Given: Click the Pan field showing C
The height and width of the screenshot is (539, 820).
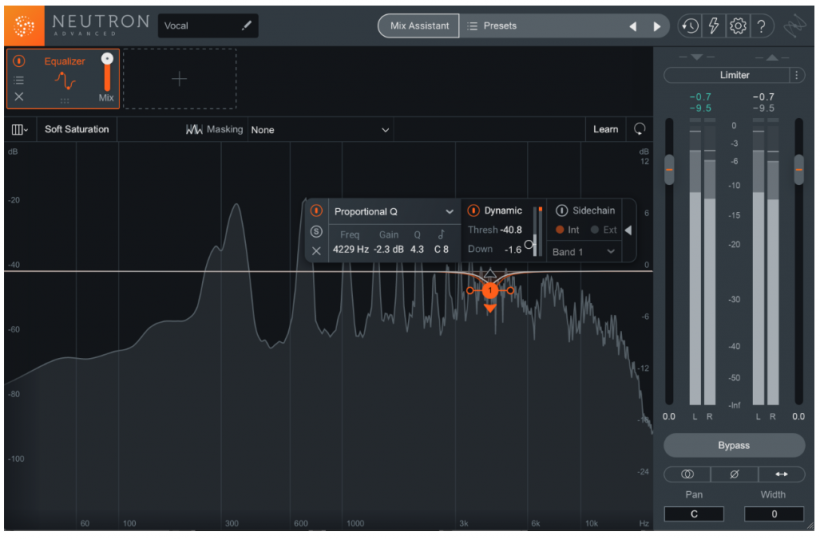Looking at the screenshot, I should click(693, 514).
